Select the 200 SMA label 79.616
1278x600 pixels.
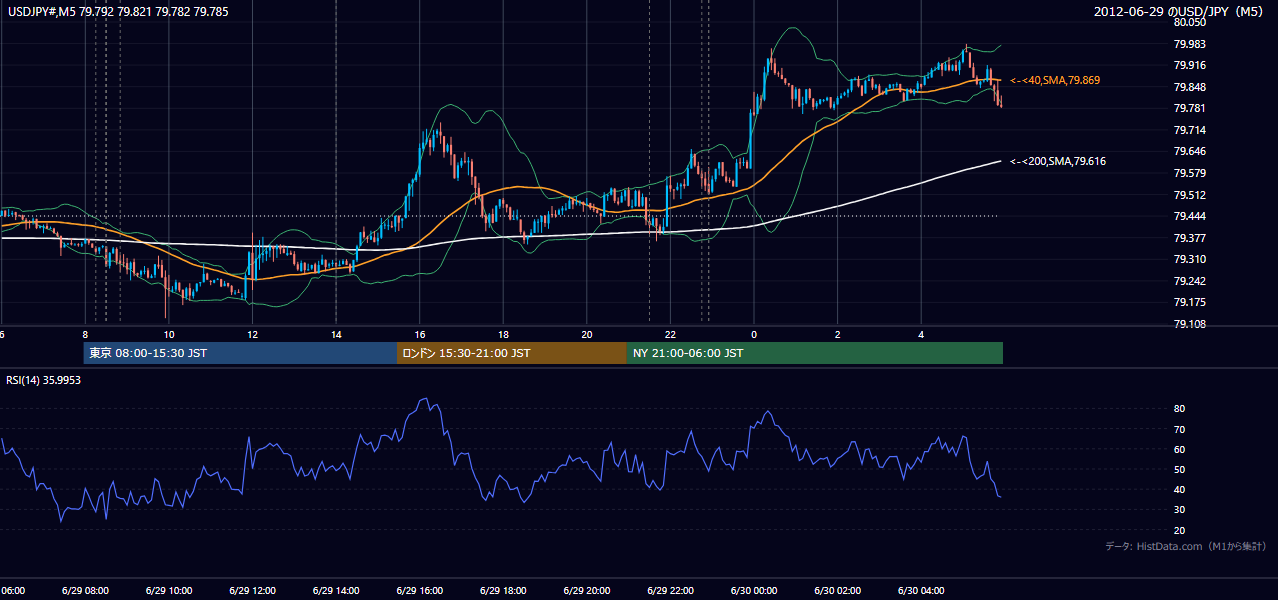(x=1058, y=161)
